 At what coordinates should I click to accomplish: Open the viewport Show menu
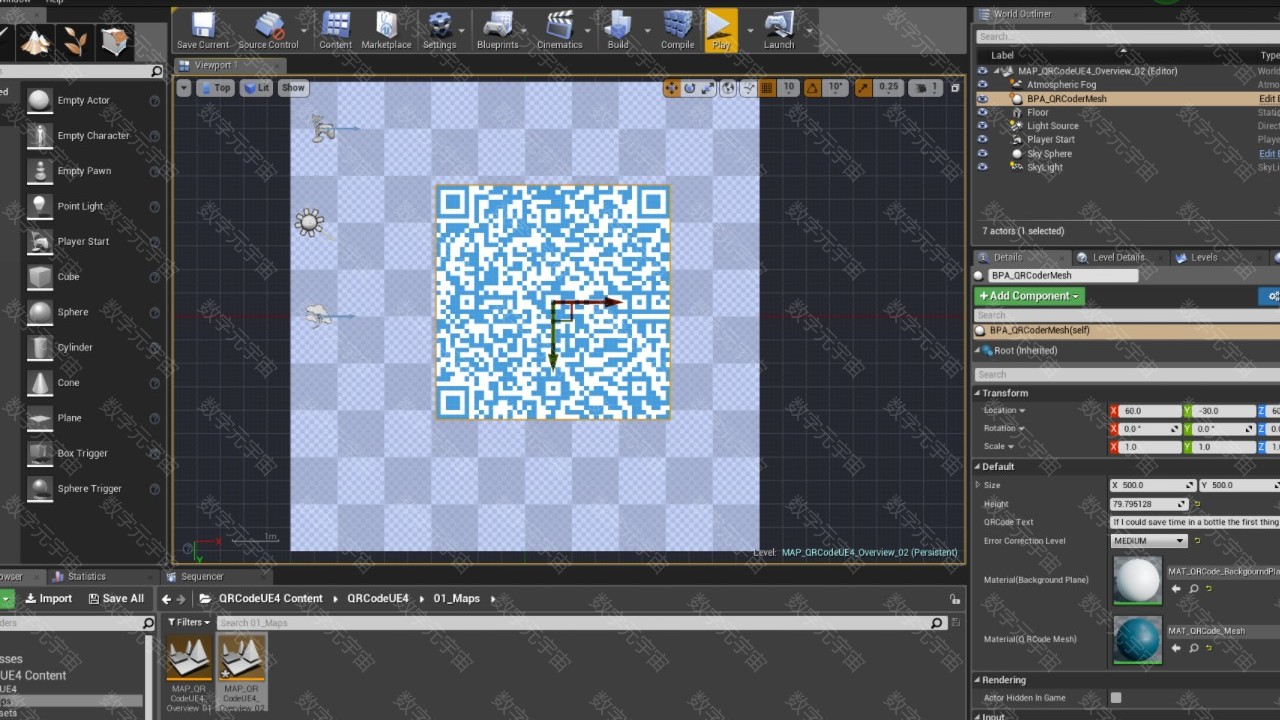point(293,88)
